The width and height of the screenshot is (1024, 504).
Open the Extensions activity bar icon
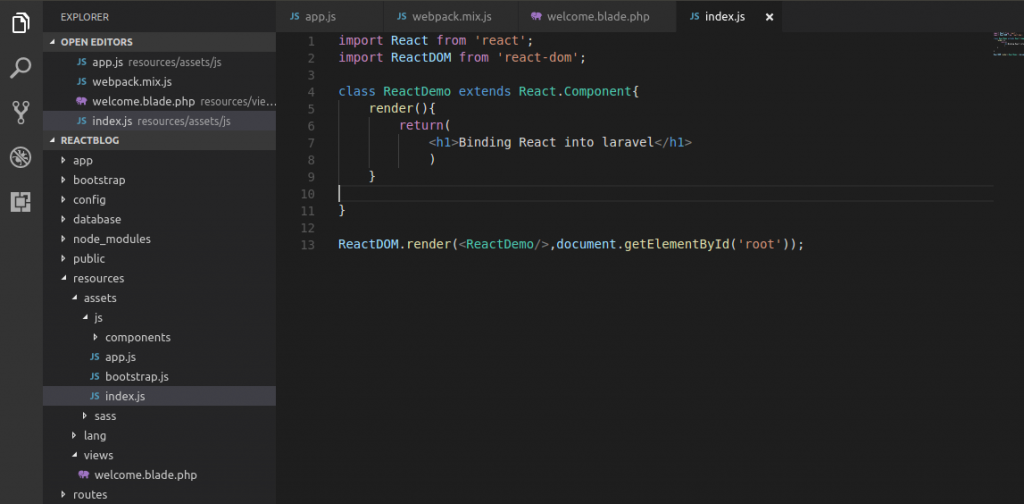pyautogui.click(x=21, y=202)
